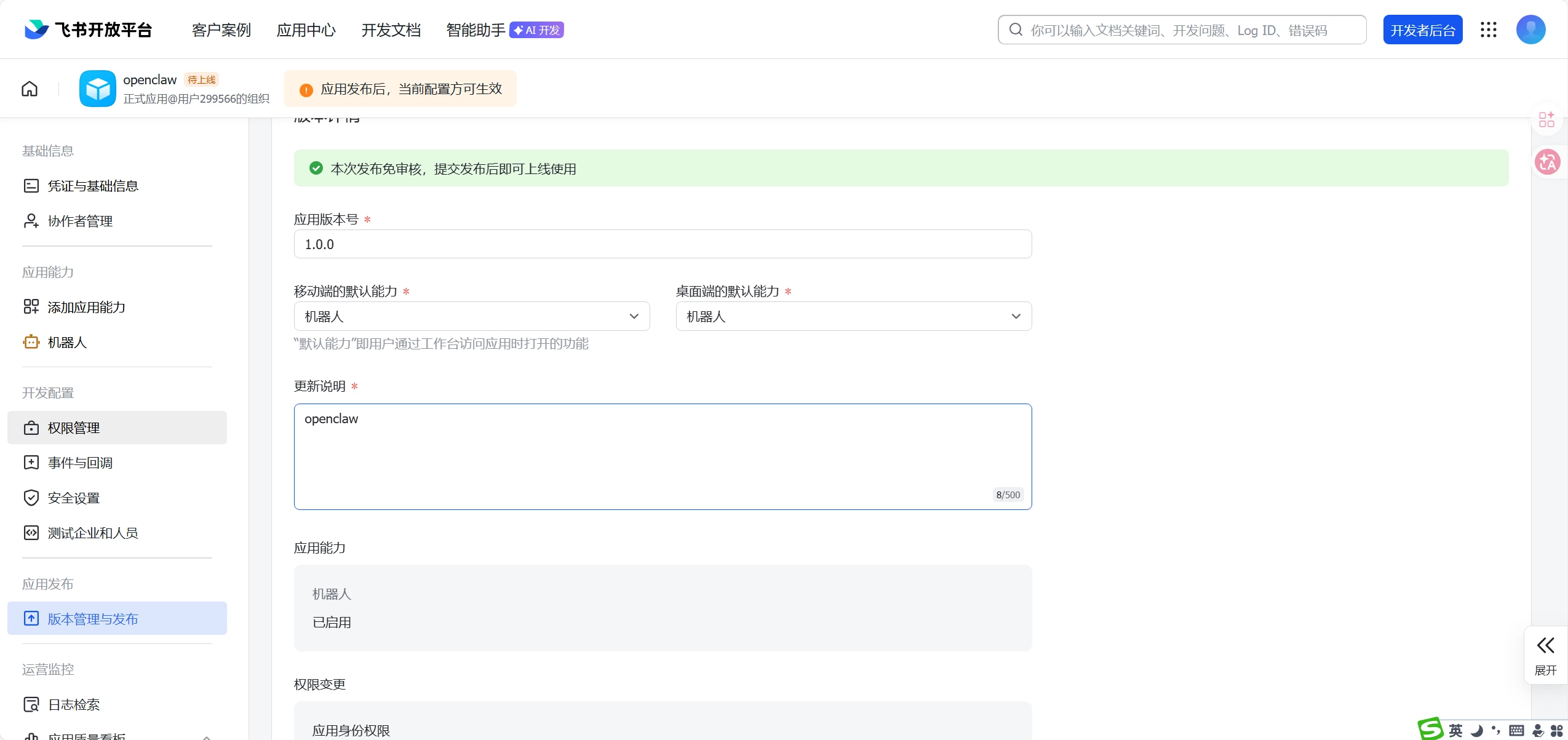Collapse the 应用质量看板 sidebar section
1568x740 pixels.
(207, 736)
